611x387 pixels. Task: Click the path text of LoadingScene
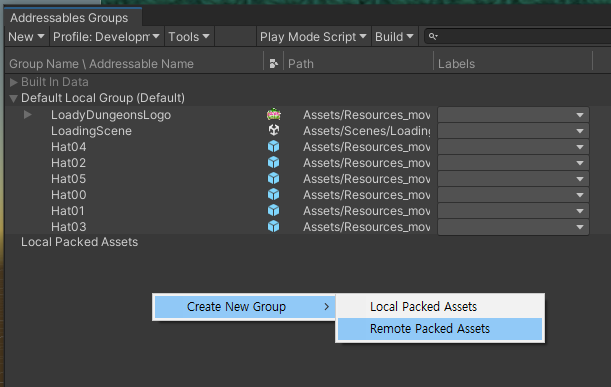367,131
